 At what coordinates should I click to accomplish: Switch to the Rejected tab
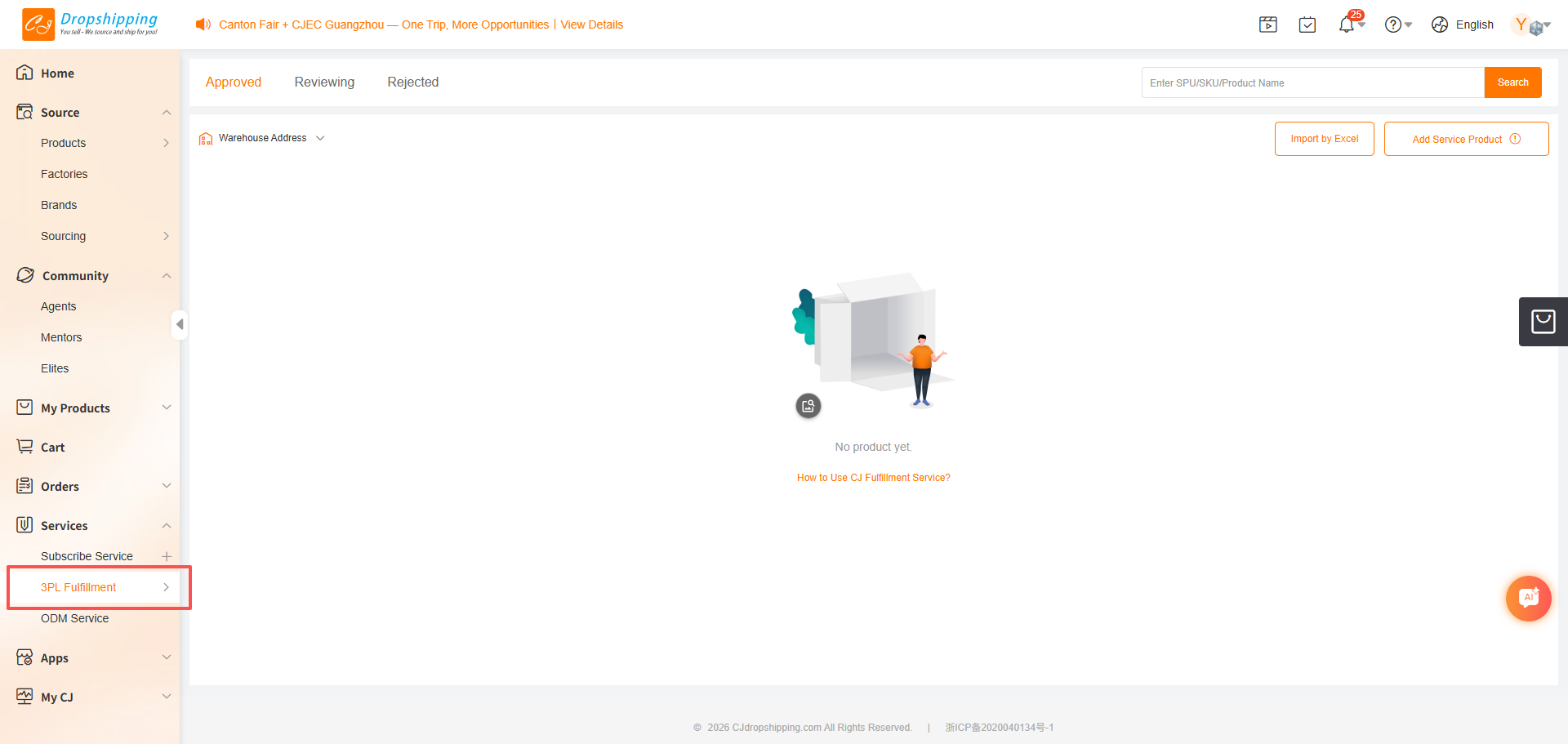413,82
